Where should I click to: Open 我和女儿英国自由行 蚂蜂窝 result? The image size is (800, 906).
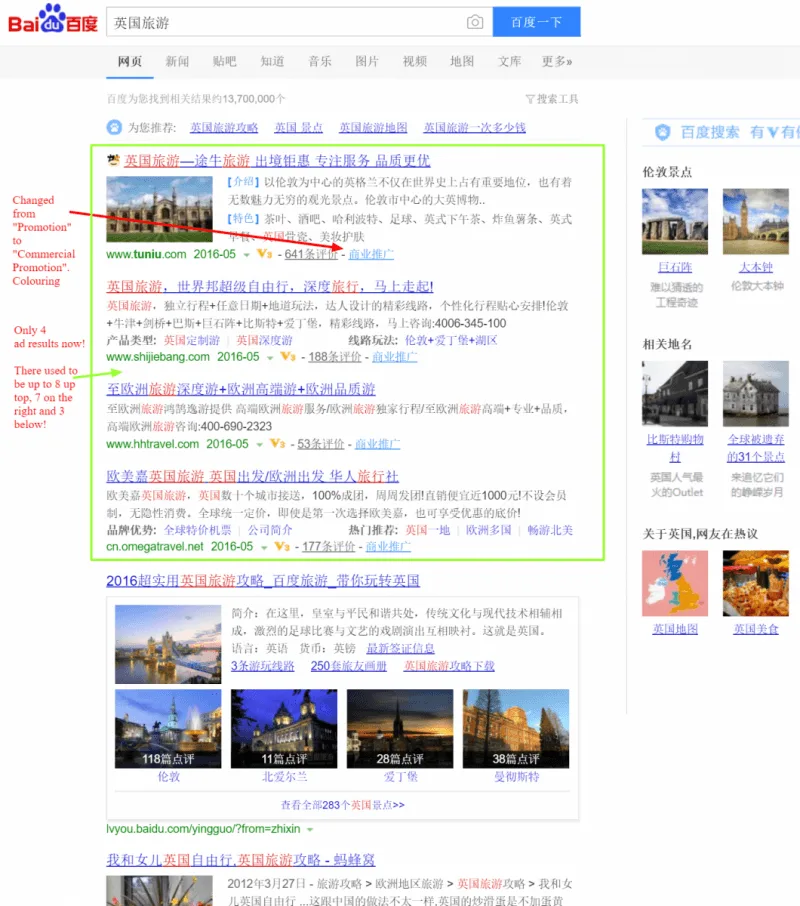point(241,860)
